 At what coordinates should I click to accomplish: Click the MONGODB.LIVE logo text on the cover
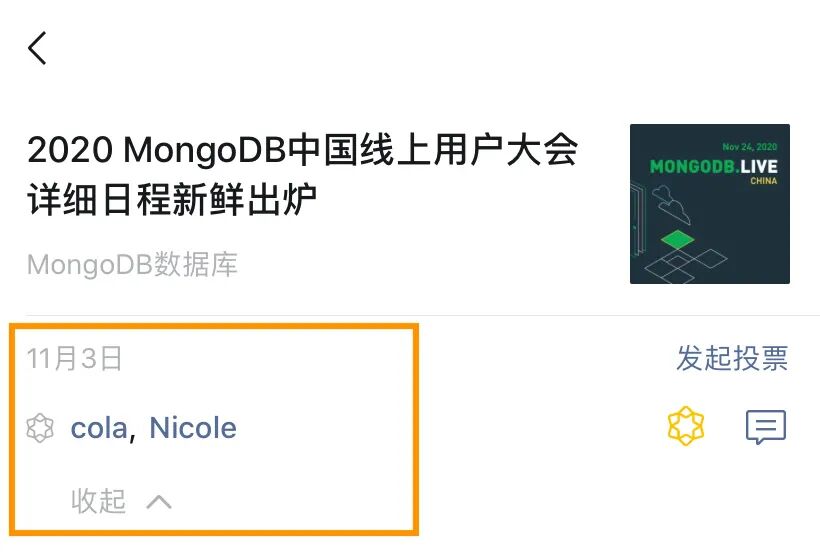pyautogui.click(x=714, y=167)
